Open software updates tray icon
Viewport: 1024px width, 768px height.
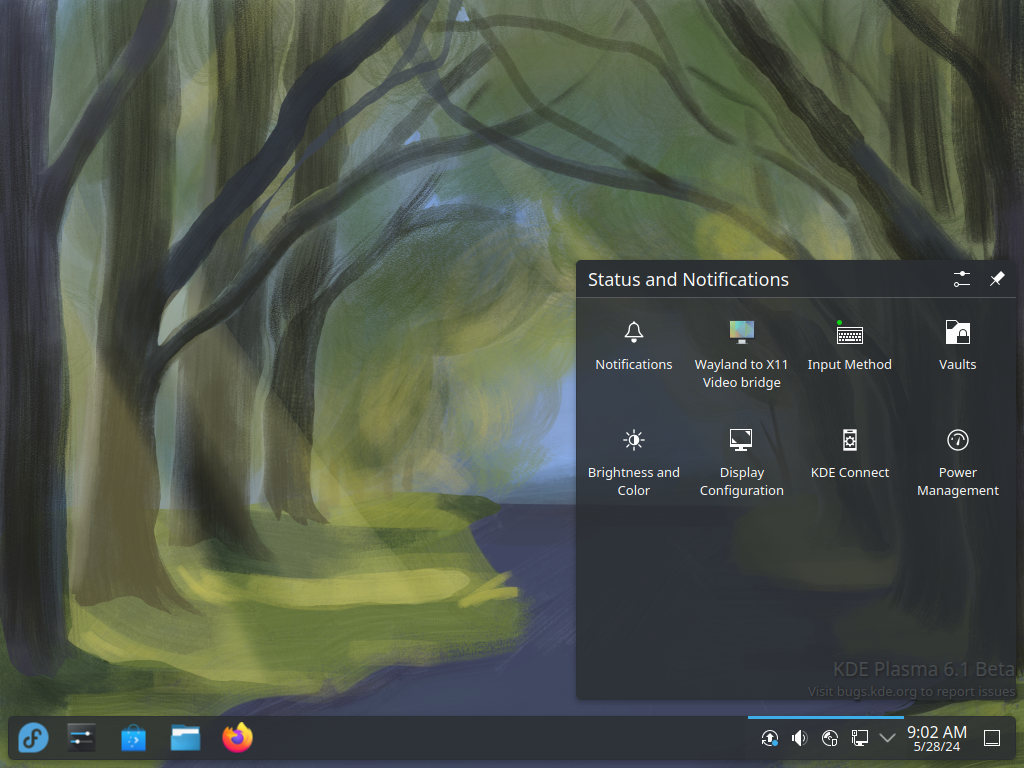(769, 738)
